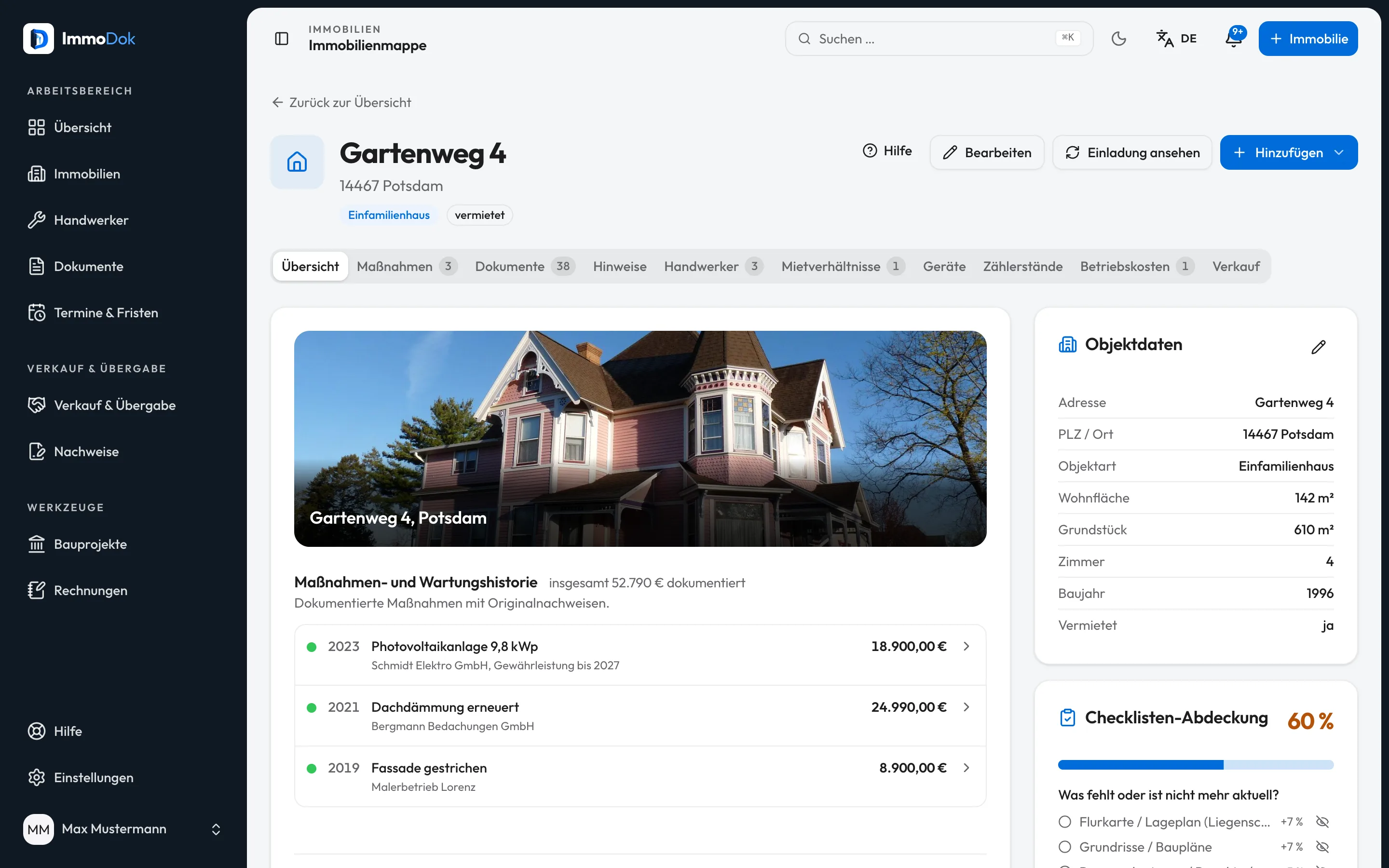Expand the Max Mustermann account menu
This screenshot has width=1389, height=868.
point(216,829)
